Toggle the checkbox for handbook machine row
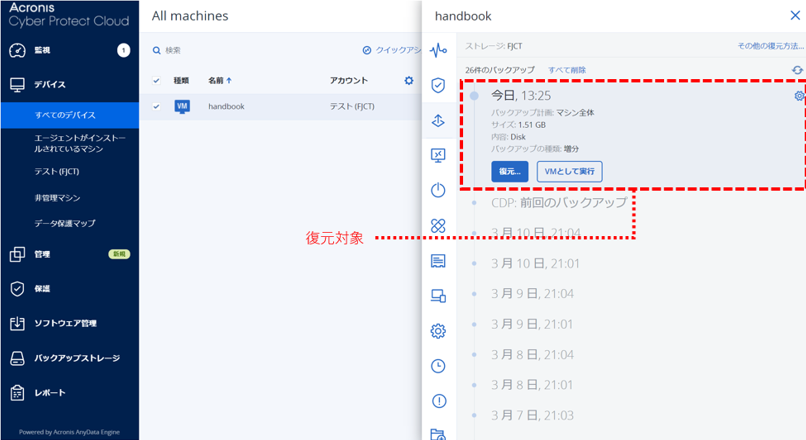806x440 pixels. [x=155, y=106]
